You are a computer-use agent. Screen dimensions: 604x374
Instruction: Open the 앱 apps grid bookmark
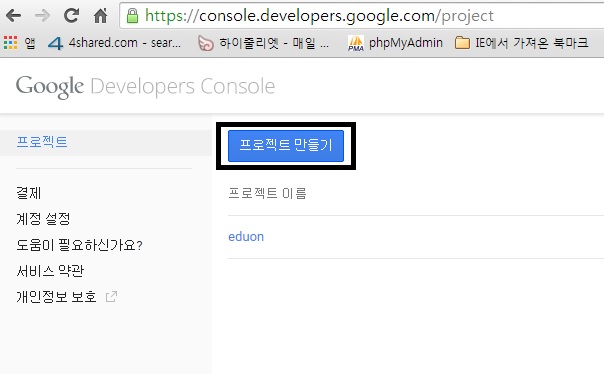pos(20,43)
